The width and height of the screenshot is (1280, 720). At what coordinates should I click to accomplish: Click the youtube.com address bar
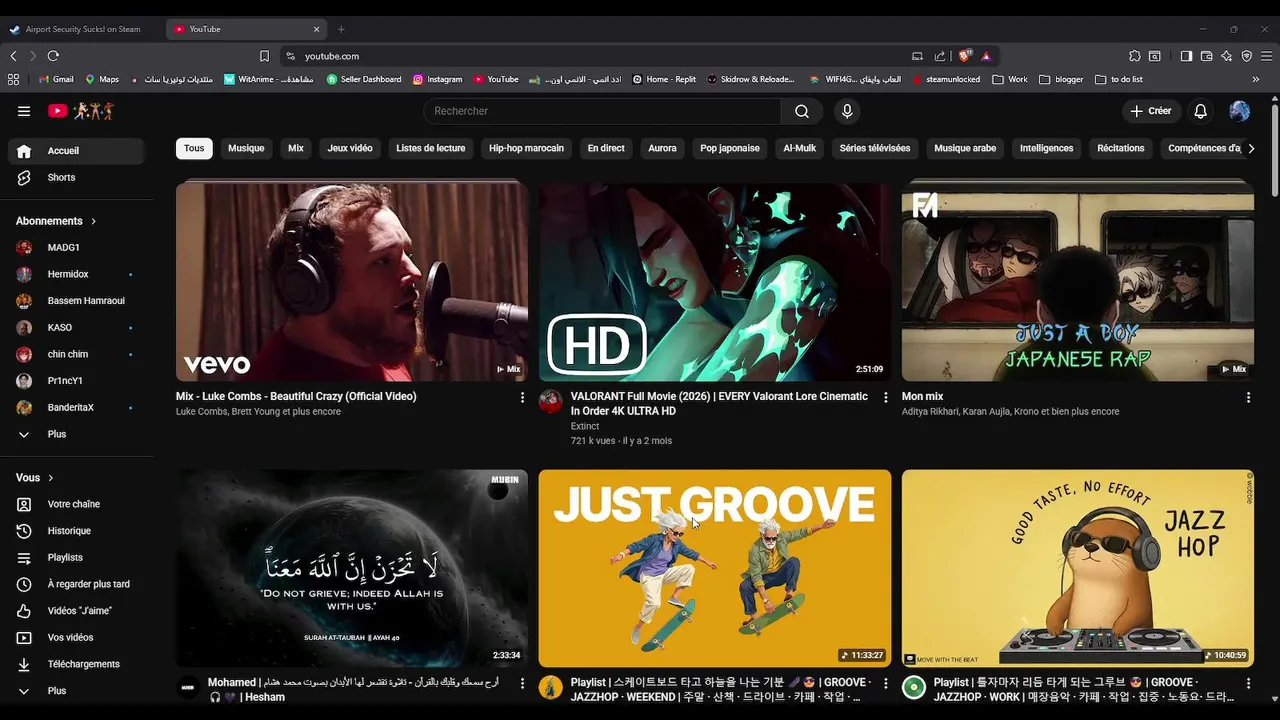(590, 56)
